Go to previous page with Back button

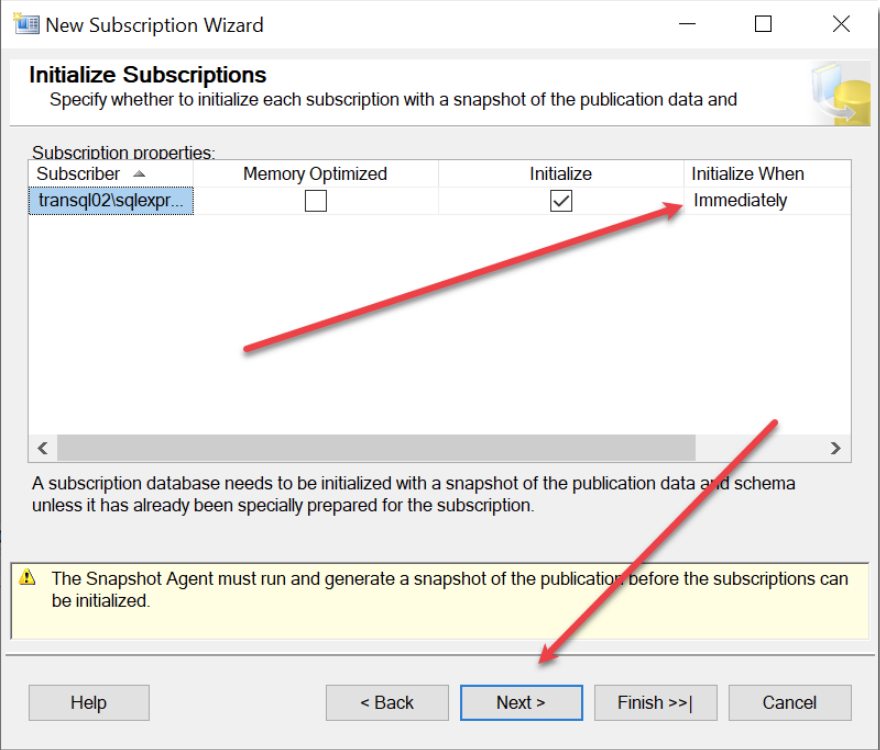(x=387, y=702)
